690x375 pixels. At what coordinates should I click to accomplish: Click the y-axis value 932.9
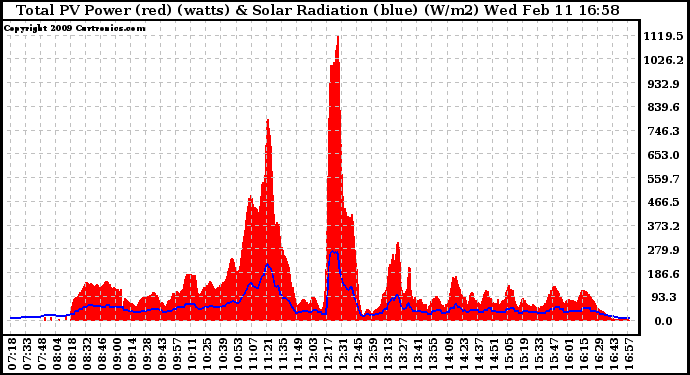pos(664,84)
